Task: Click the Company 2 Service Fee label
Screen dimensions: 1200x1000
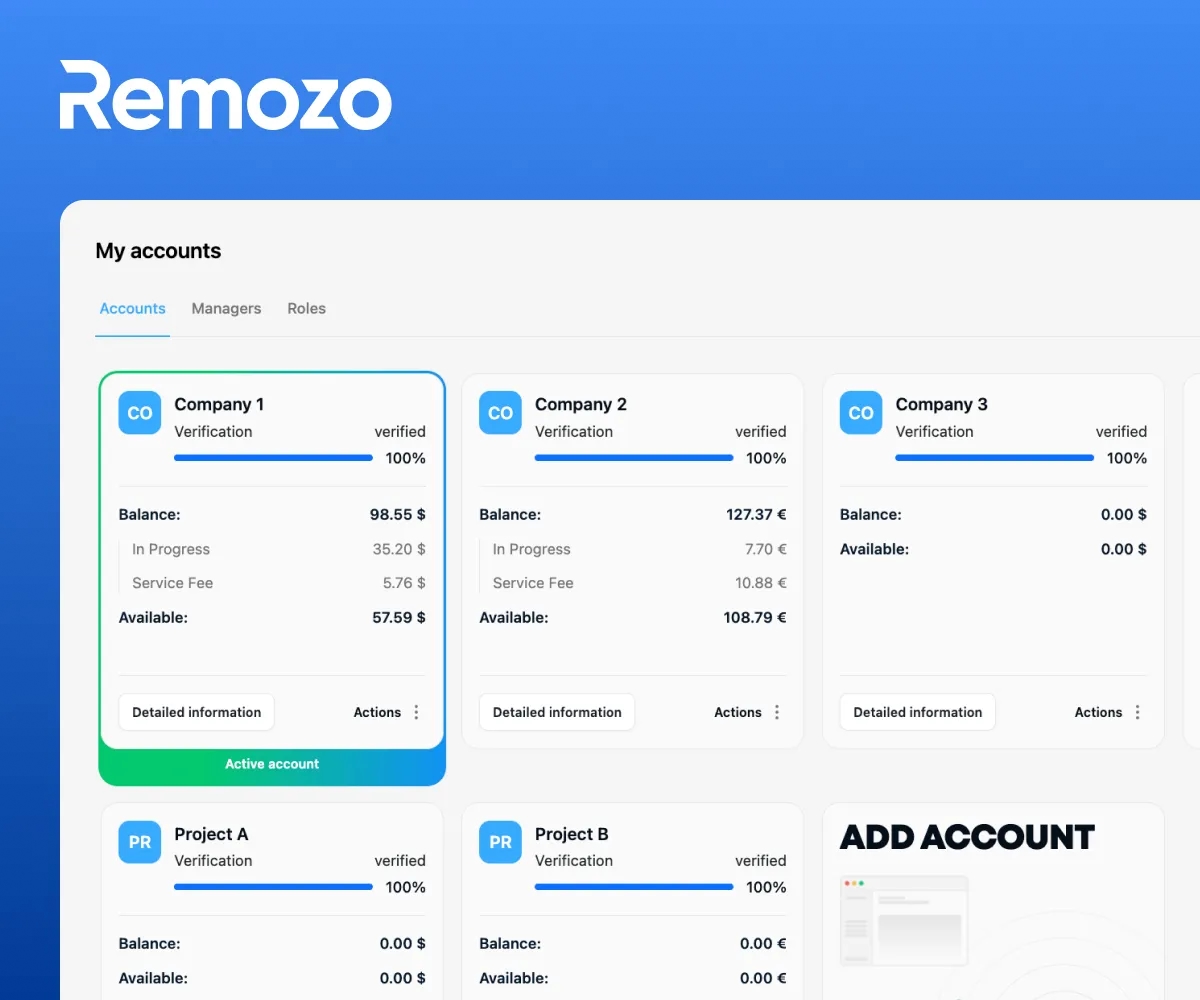Action: coord(533,583)
